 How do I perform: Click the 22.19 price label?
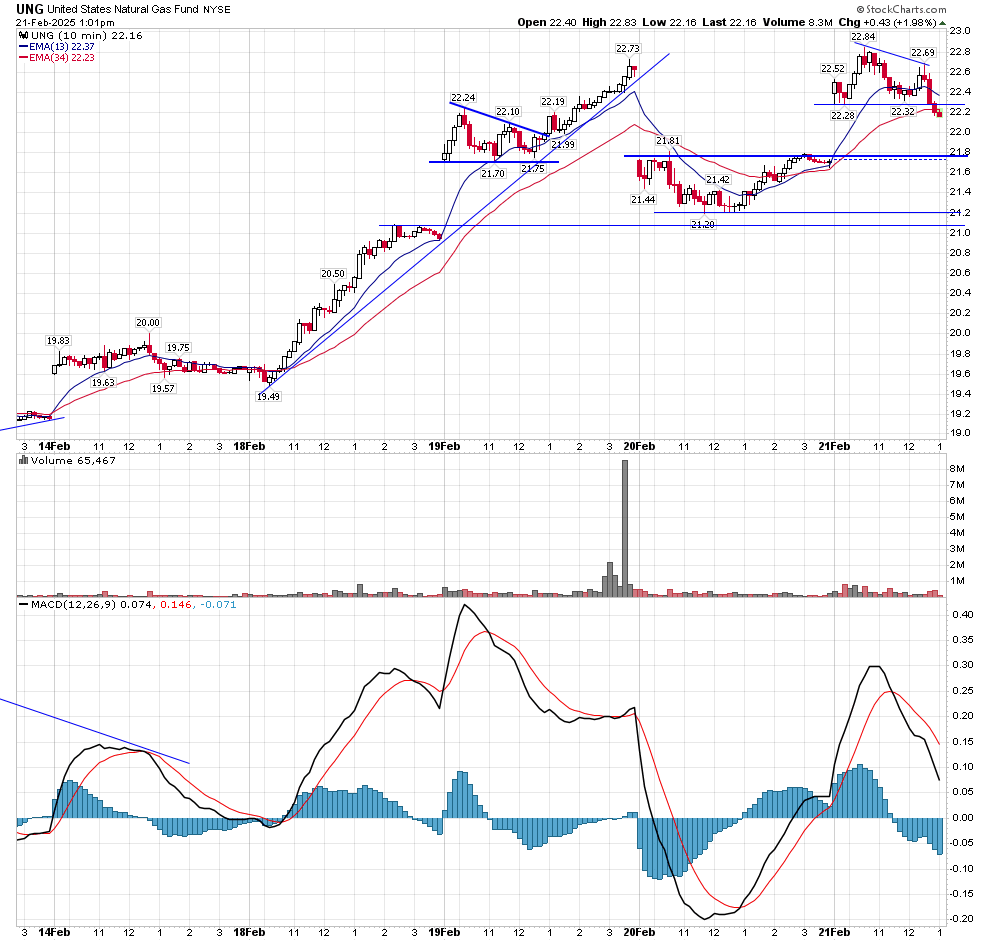tap(553, 101)
